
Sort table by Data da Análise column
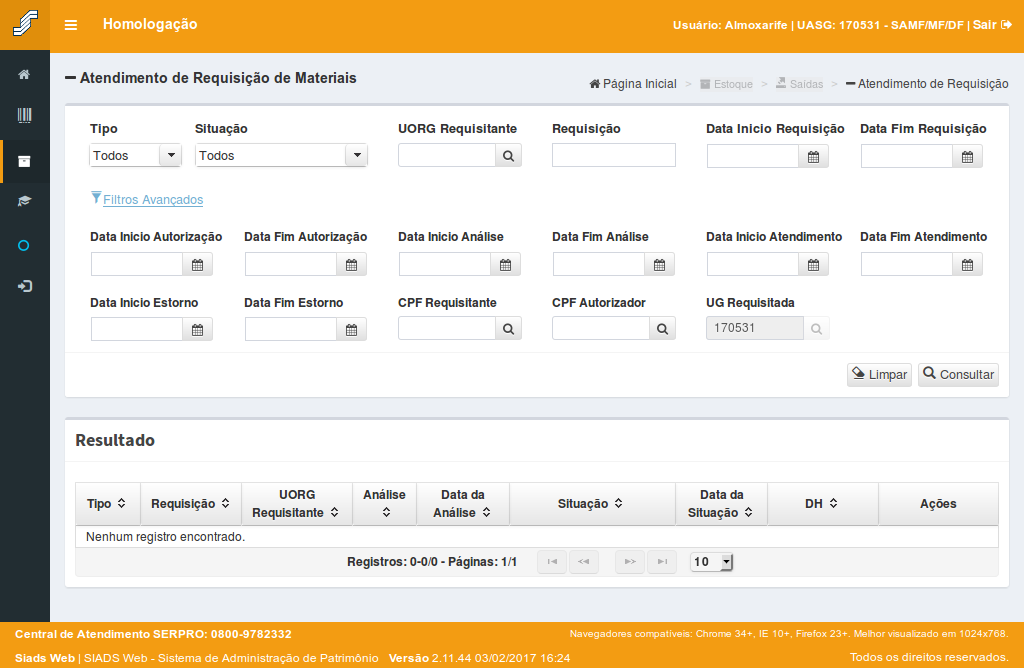click(462, 503)
